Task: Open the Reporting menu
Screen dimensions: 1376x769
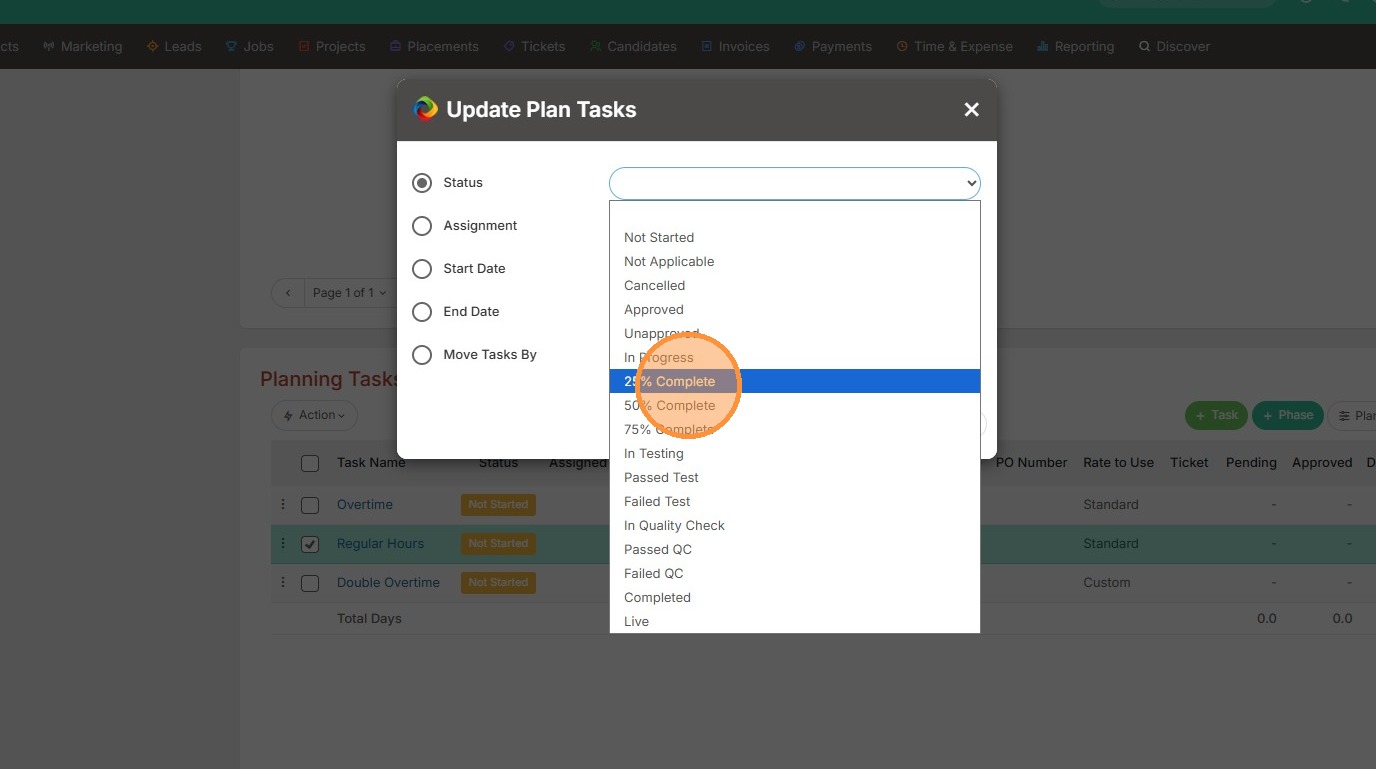Action: tap(1075, 46)
